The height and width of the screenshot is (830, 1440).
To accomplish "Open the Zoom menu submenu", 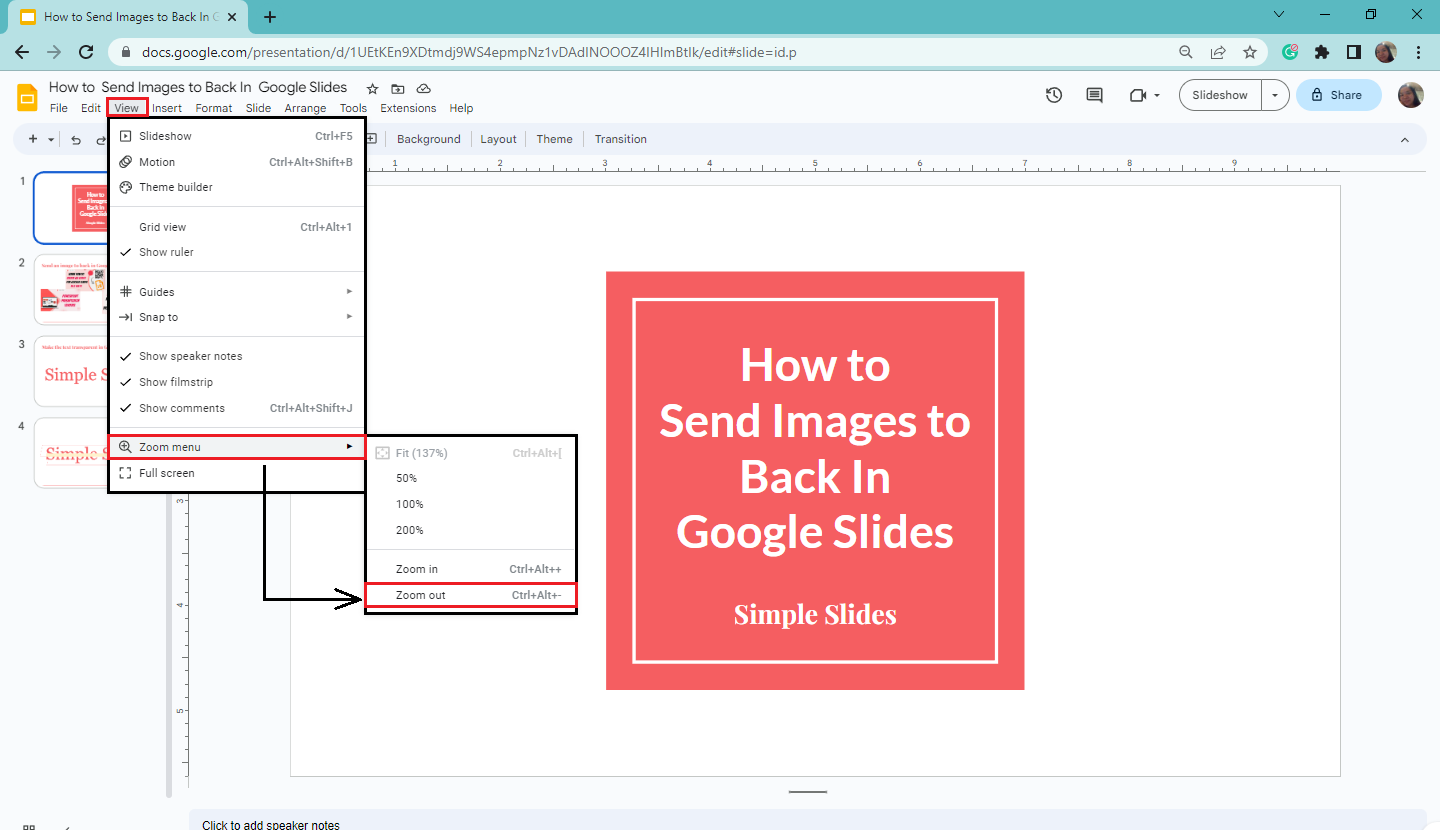I will [237, 447].
